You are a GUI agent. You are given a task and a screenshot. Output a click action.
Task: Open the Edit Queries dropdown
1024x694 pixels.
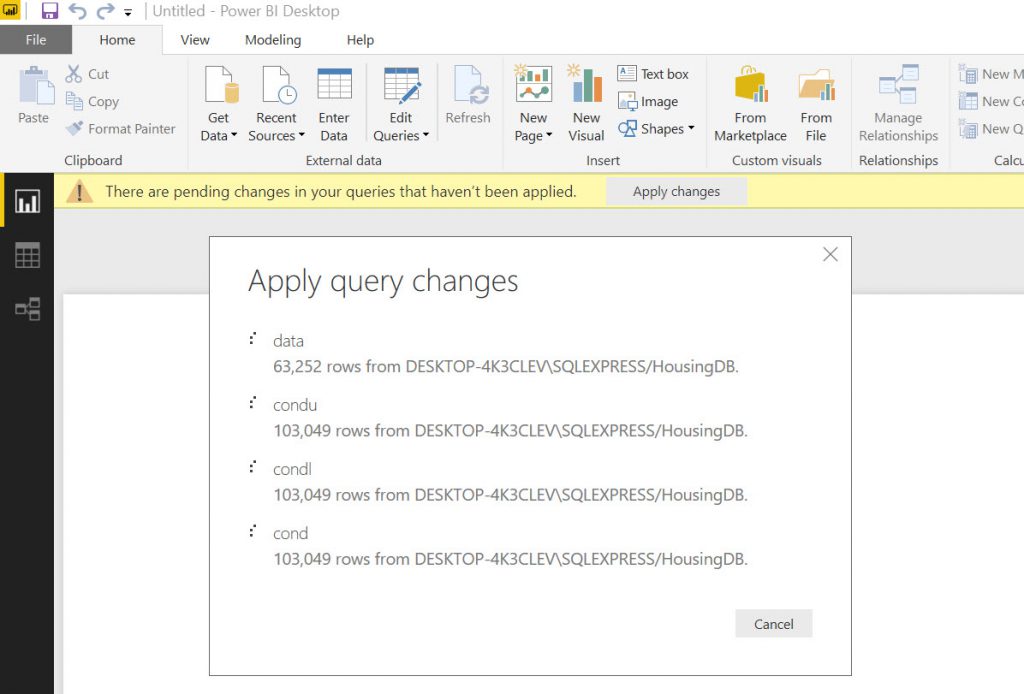click(x=401, y=135)
